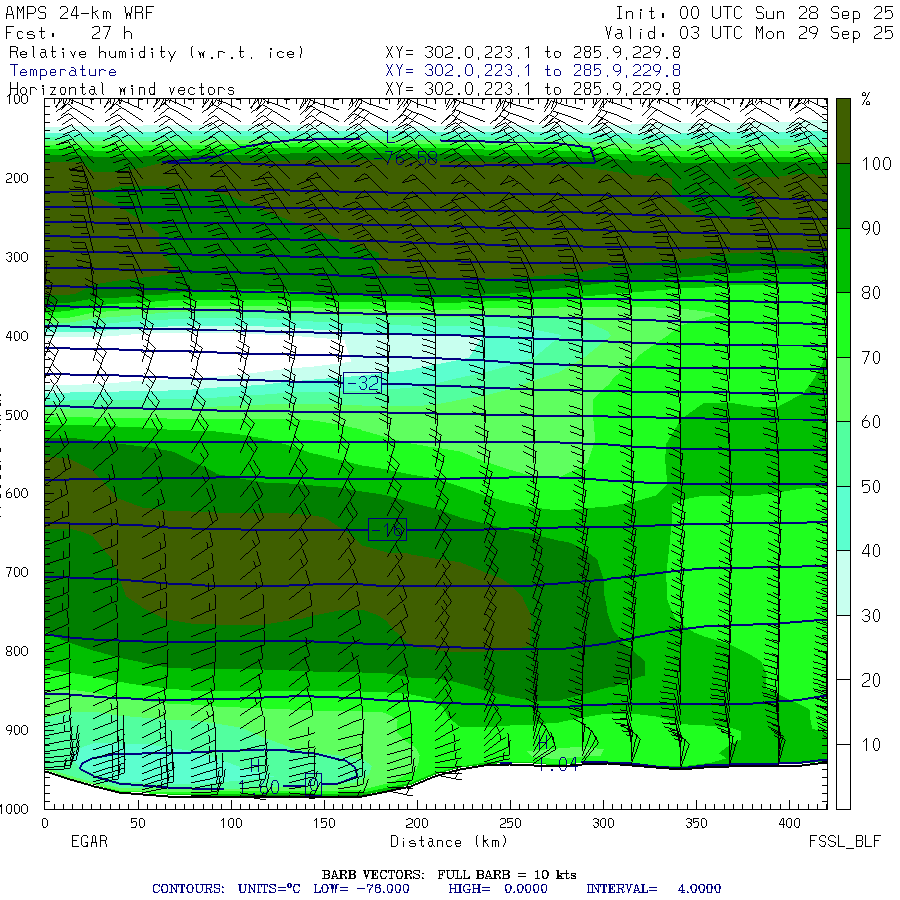The image size is (900, 900).
Task: Click the 100 distance axis label at the bottom
Action: (231, 823)
